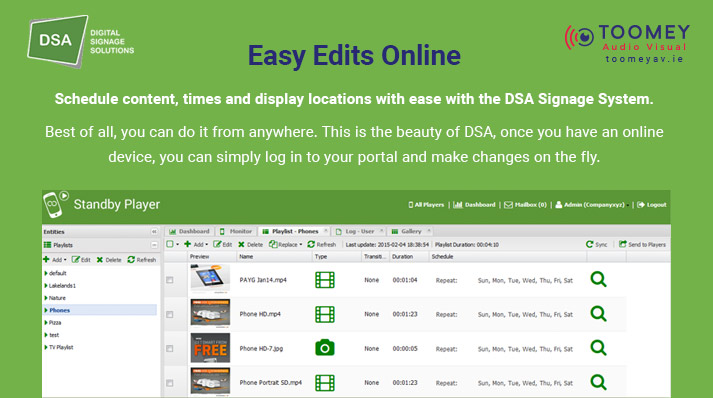Open Add dropdown in playlist toolbar
This screenshot has height=398, width=713.
pyautogui.click(x=196, y=244)
